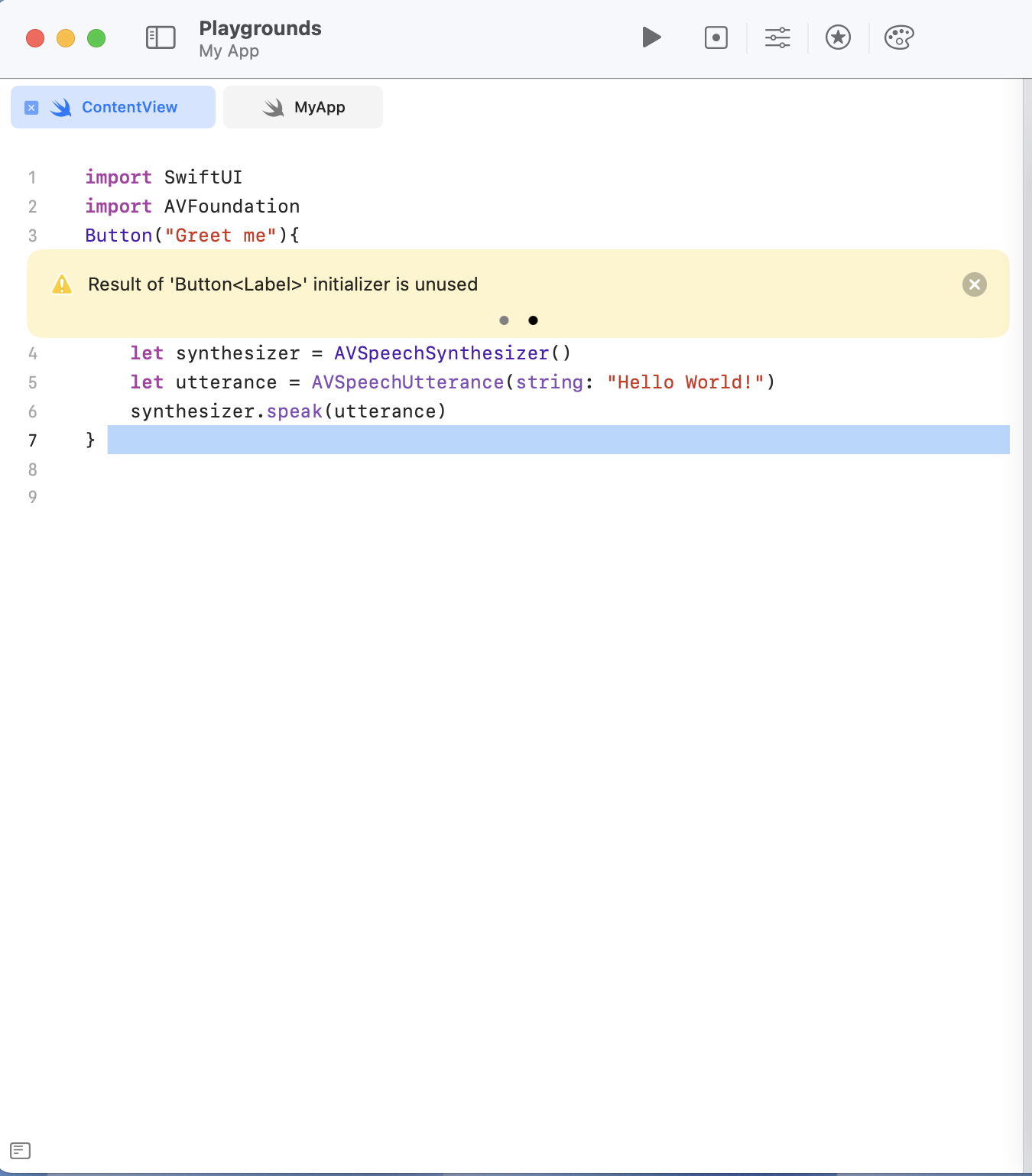1032x1176 pixels.
Task: Show the first warning page dot
Action: [504, 320]
